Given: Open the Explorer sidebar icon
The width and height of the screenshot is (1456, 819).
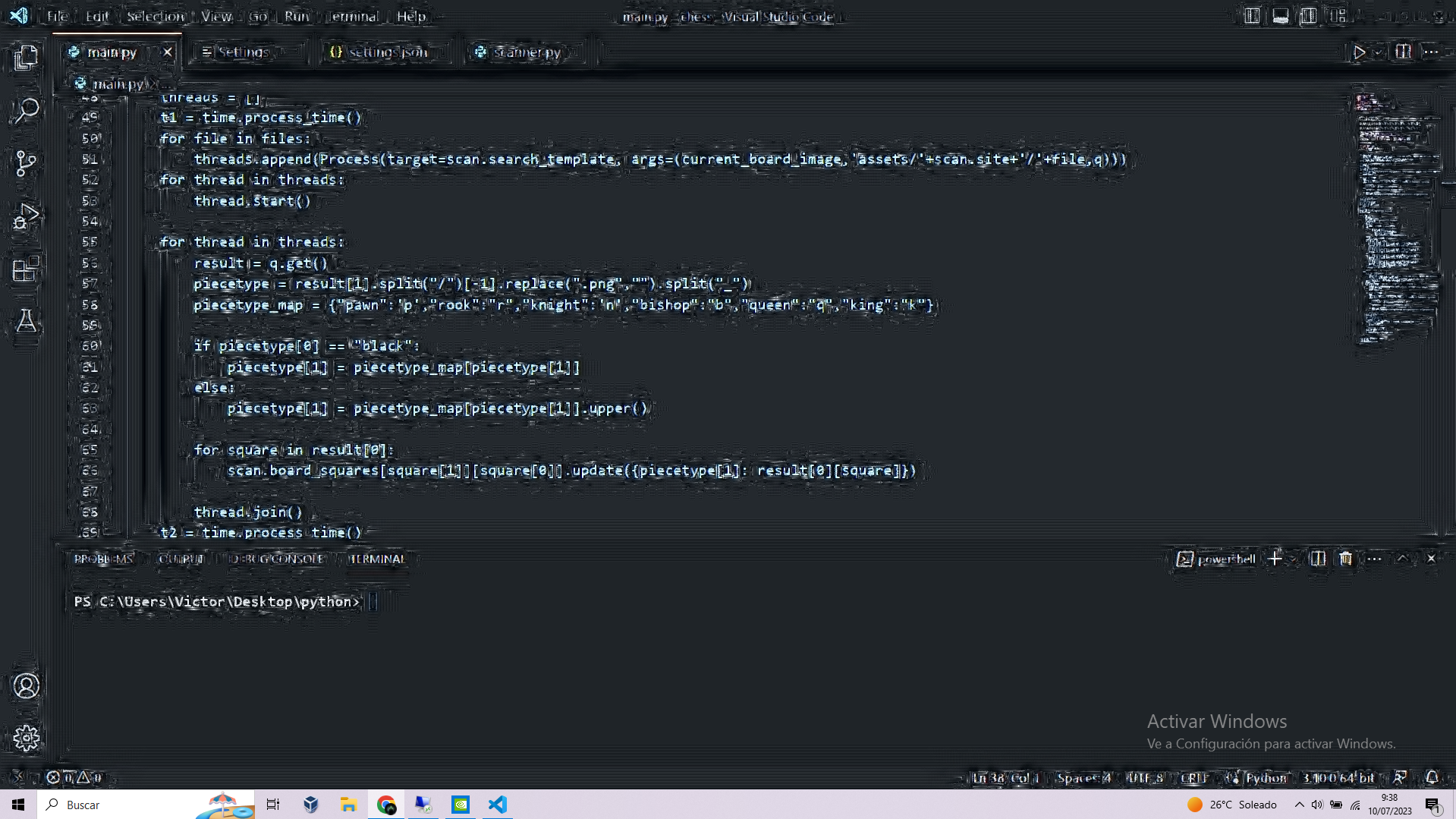Looking at the screenshot, I should pos(27,57).
